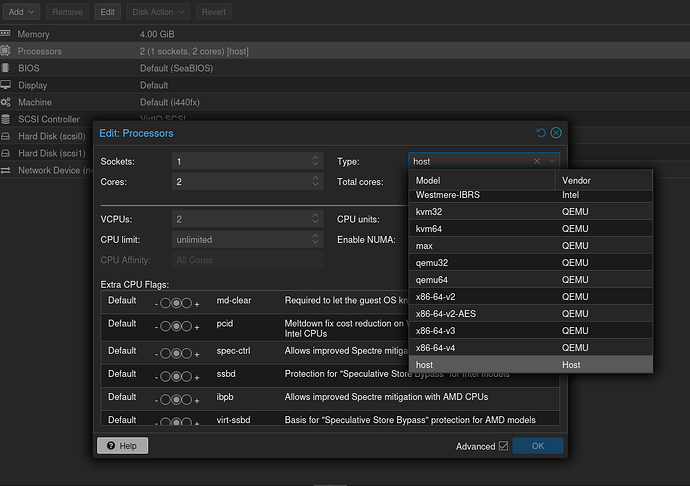Click the SCSI Controller database icon
Viewport: 690px width, 486px height.
(x=7, y=119)
